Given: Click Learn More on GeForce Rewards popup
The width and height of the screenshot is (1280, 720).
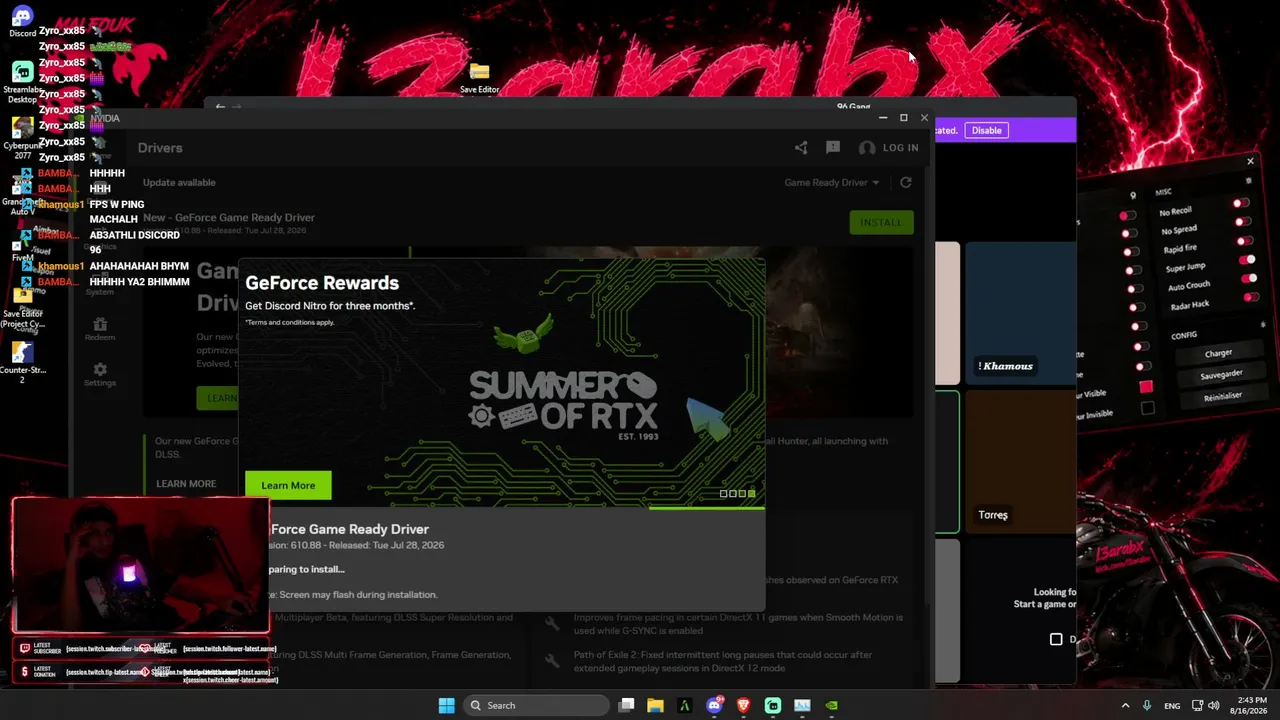Looking at the screenshot, I should point(288,485).
